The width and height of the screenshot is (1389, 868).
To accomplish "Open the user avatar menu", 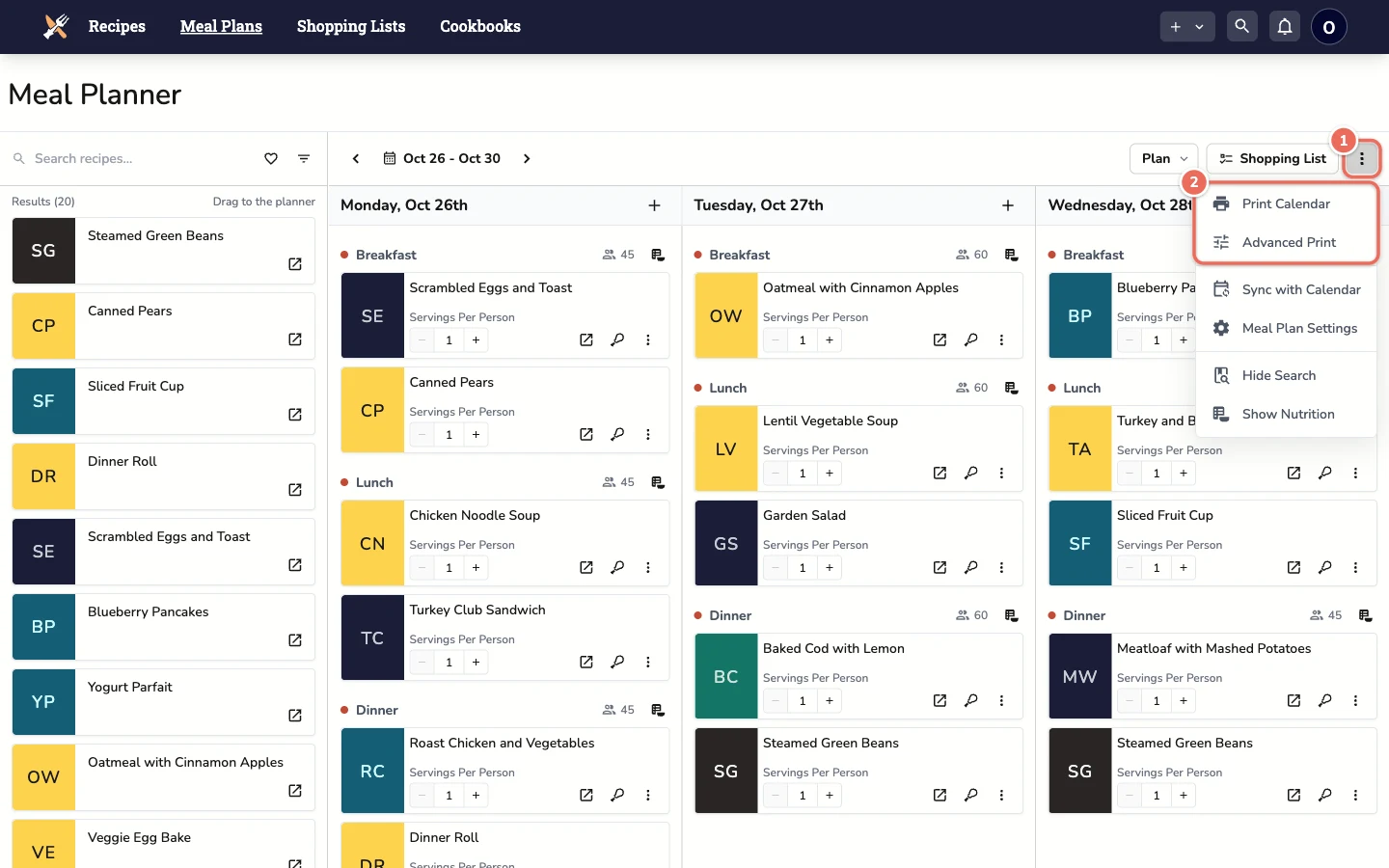I will click(x=1329, y=27).
